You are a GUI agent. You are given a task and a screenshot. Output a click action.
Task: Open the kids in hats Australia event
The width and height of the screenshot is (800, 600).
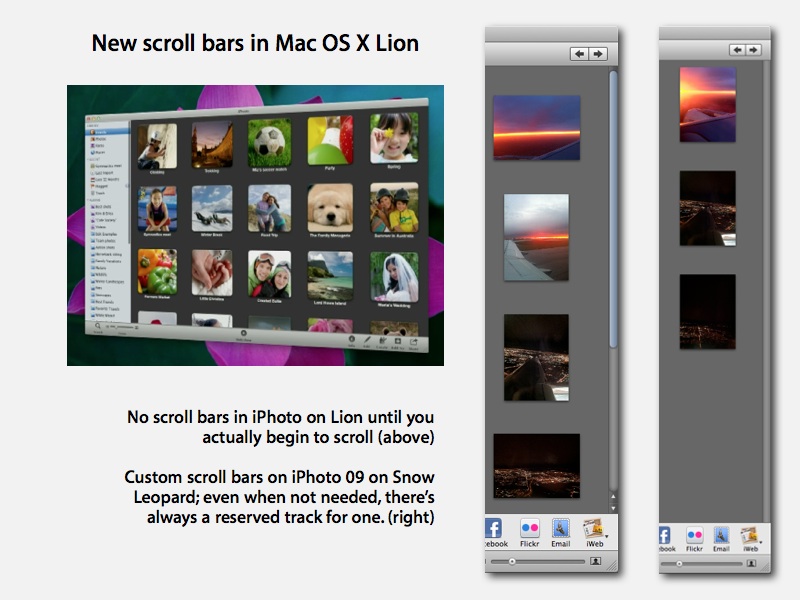[394, 208]
